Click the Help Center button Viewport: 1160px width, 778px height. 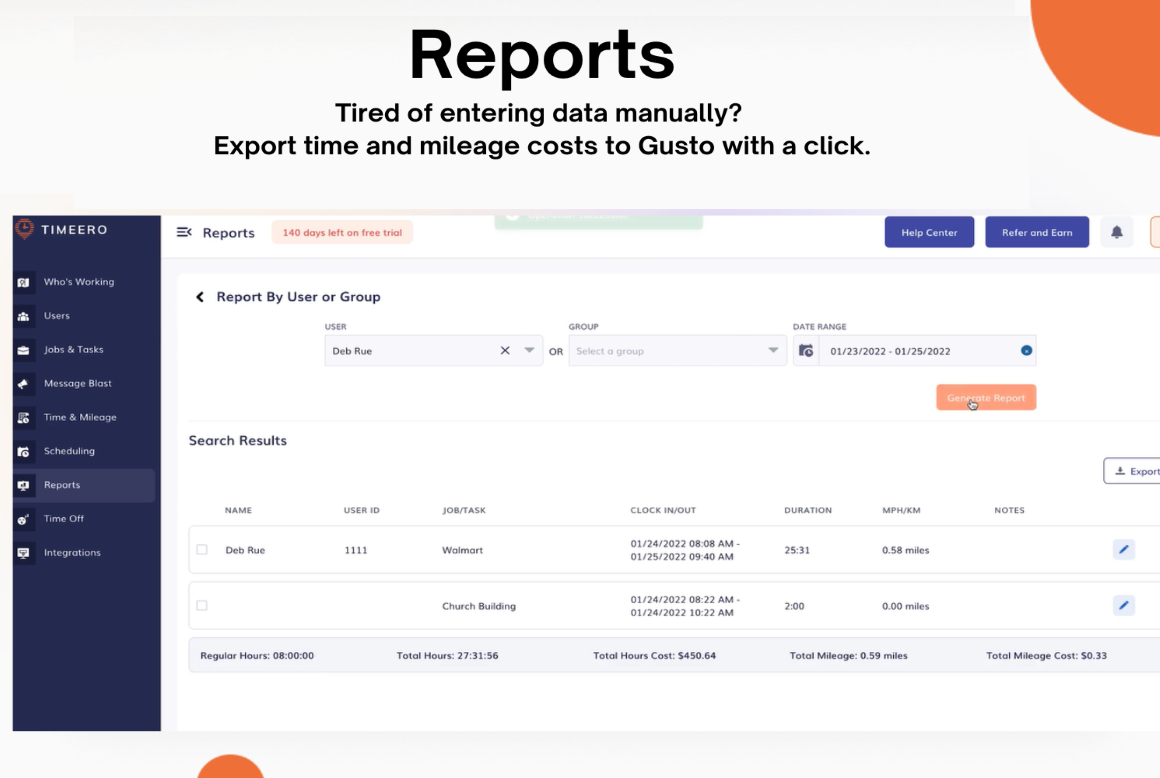(929, 232)
